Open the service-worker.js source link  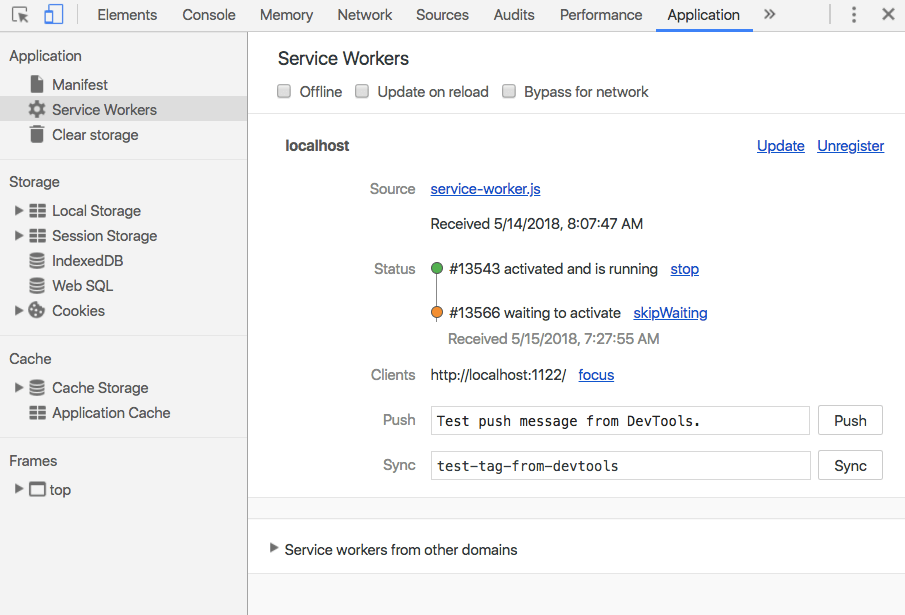tap(485, 189)
